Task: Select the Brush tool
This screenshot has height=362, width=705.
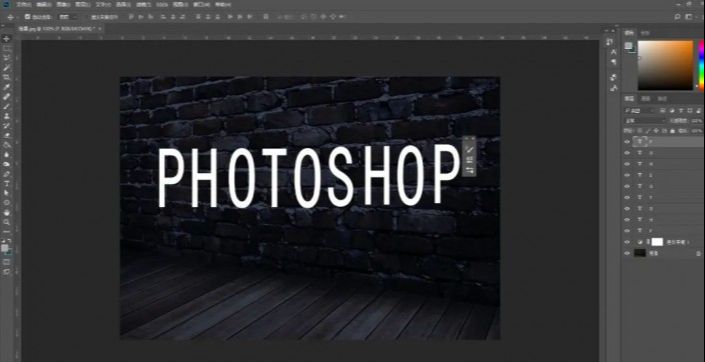Action: [x=6, y=107]
